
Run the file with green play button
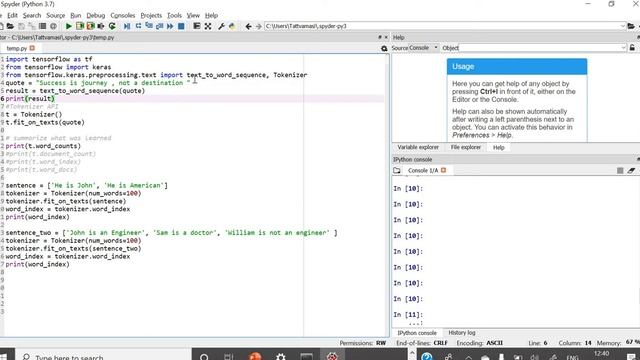69,26
